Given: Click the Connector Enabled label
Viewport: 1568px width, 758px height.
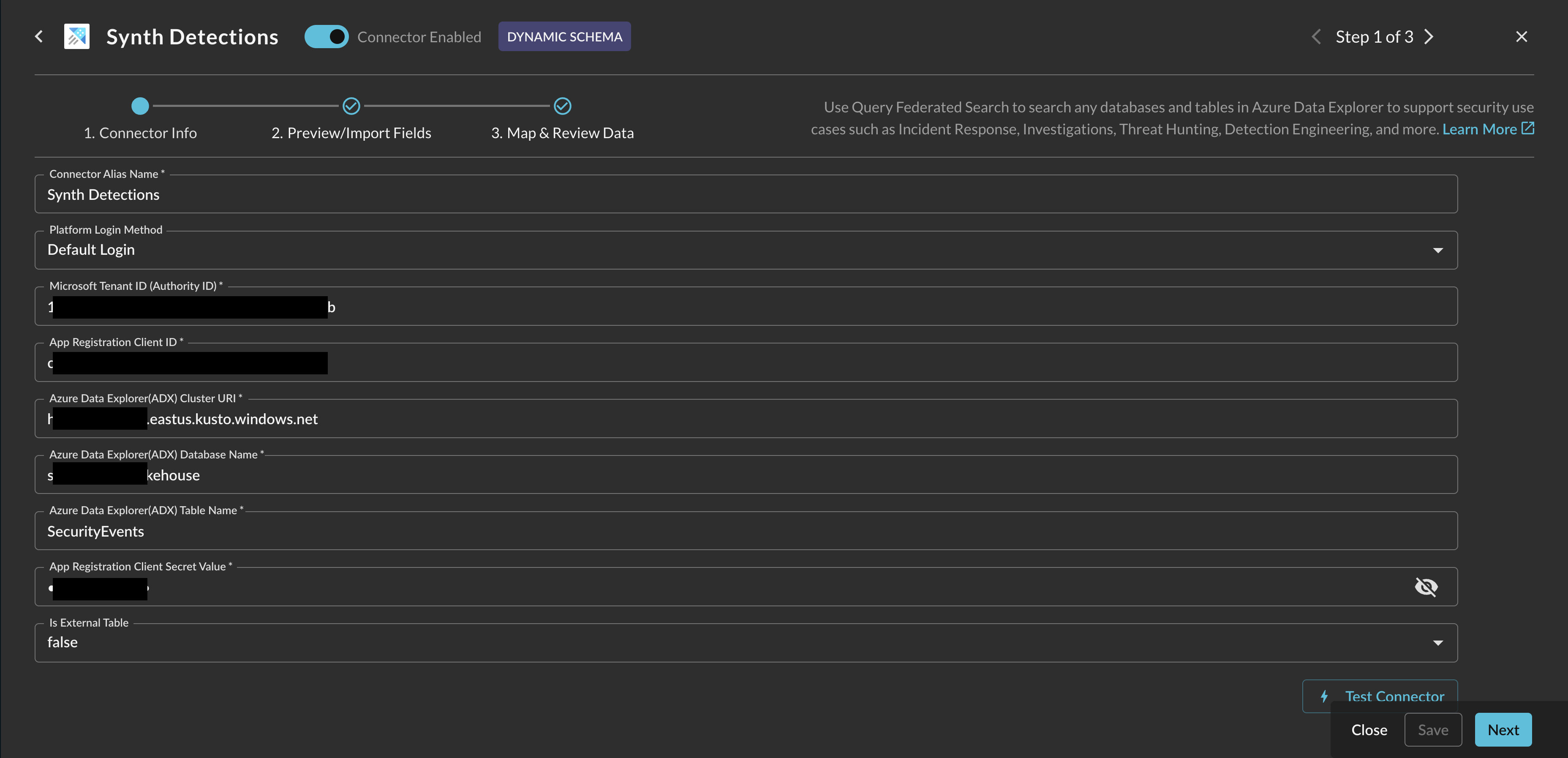Looking at the screenshot, I should click(x=419, y=37).
